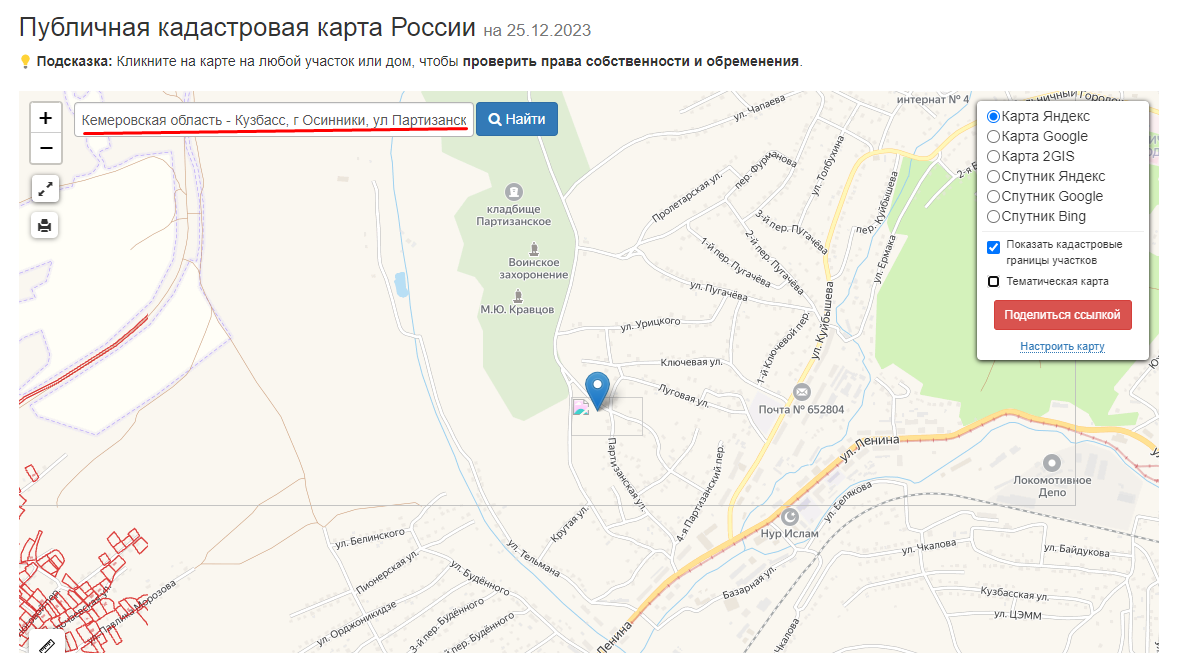Click the Найти search button

tap(517, 119)
